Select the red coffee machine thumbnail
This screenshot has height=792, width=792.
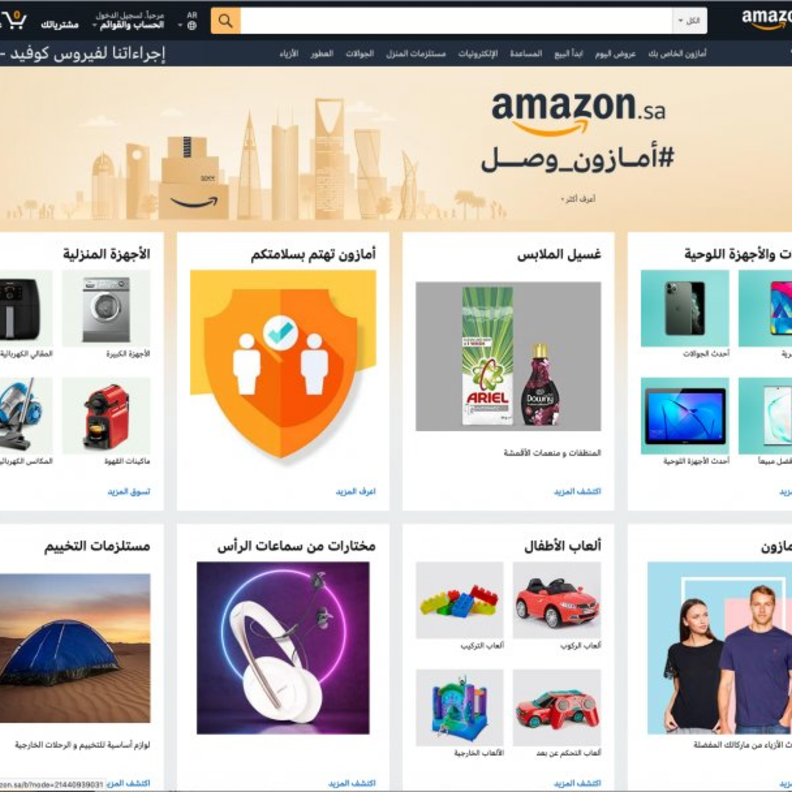pos(106,416)
